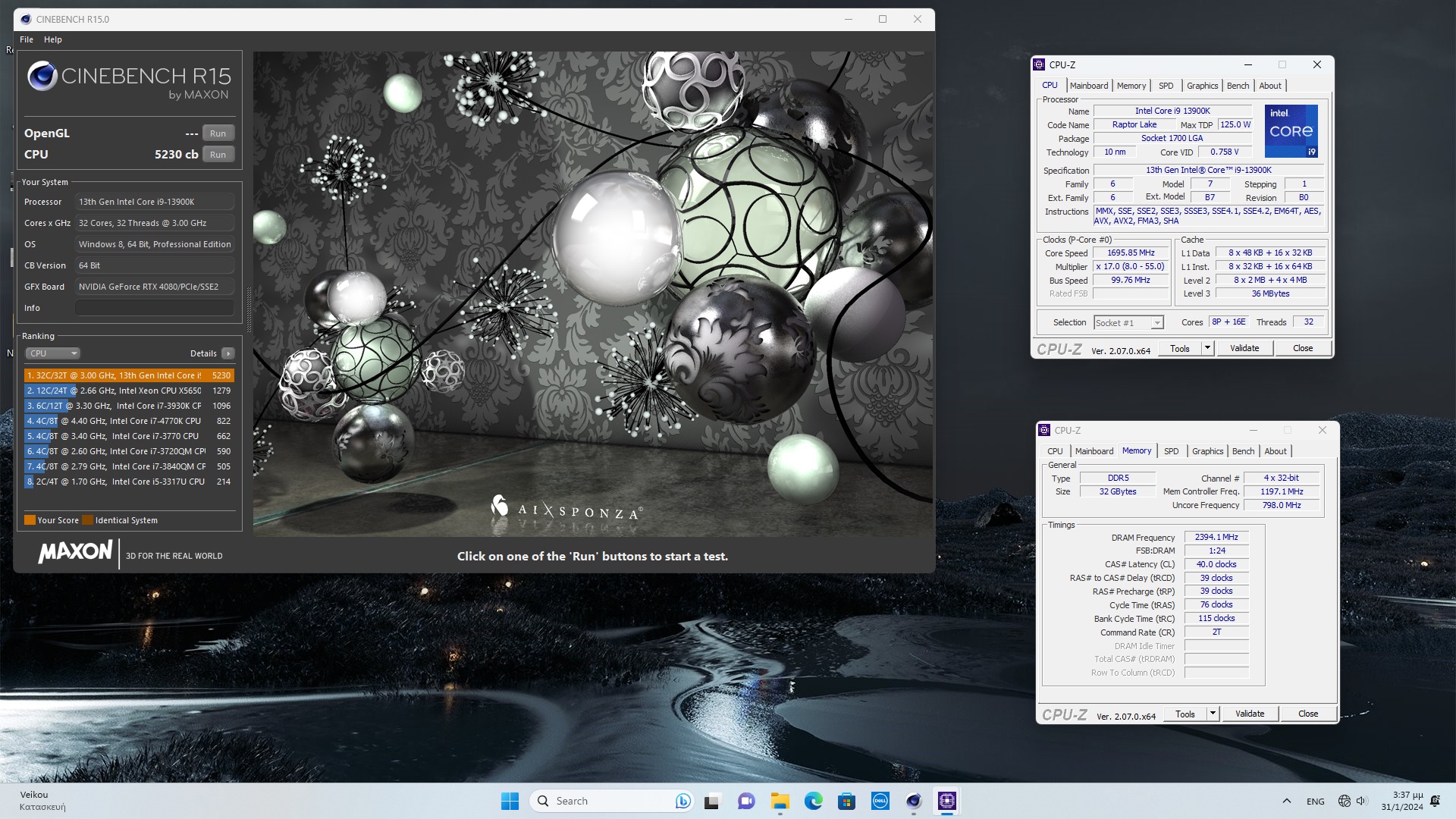Show hidden system tray icons
The image size is (1456, 819).
point(1287,802)
